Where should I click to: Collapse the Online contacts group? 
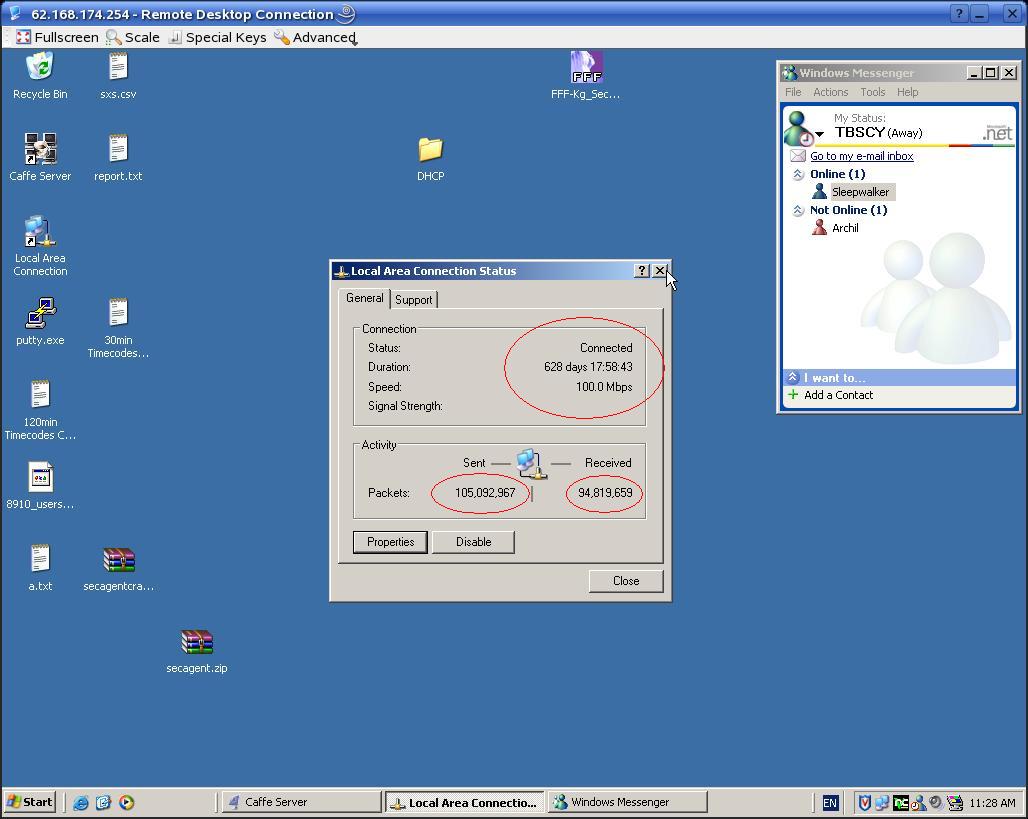click(798, 174)
